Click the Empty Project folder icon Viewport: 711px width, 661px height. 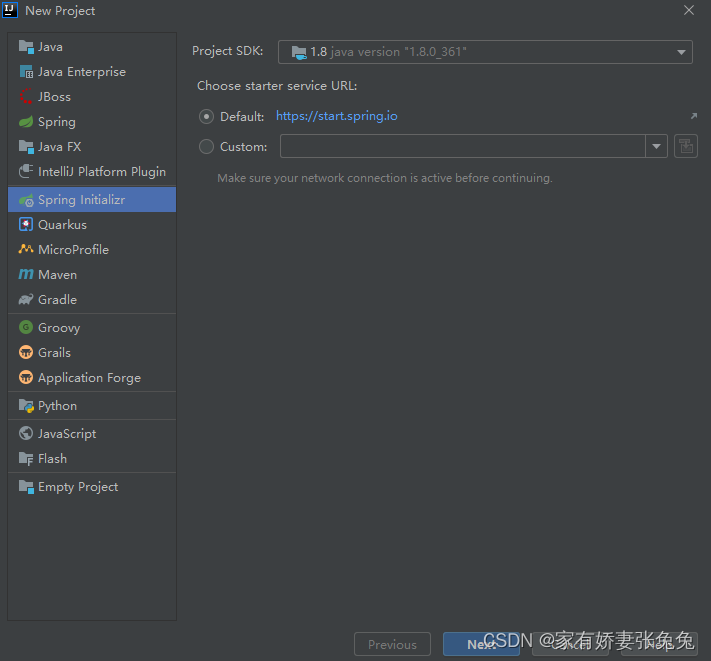click(26, 486)
